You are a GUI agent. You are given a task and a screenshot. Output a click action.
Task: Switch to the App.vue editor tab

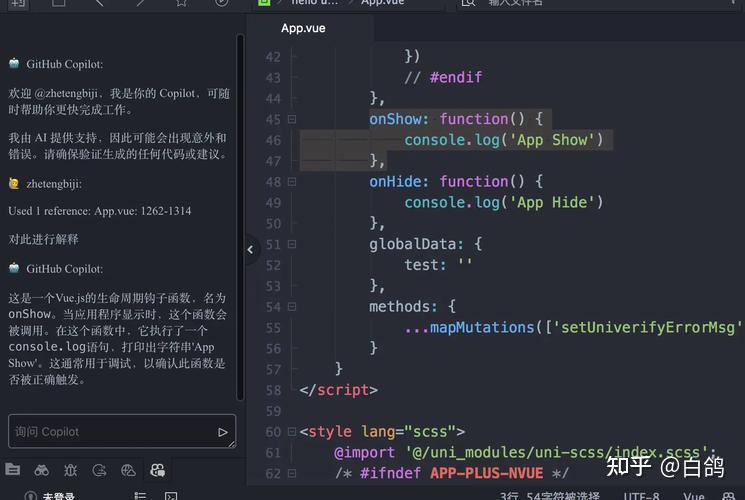coord(303,28)
